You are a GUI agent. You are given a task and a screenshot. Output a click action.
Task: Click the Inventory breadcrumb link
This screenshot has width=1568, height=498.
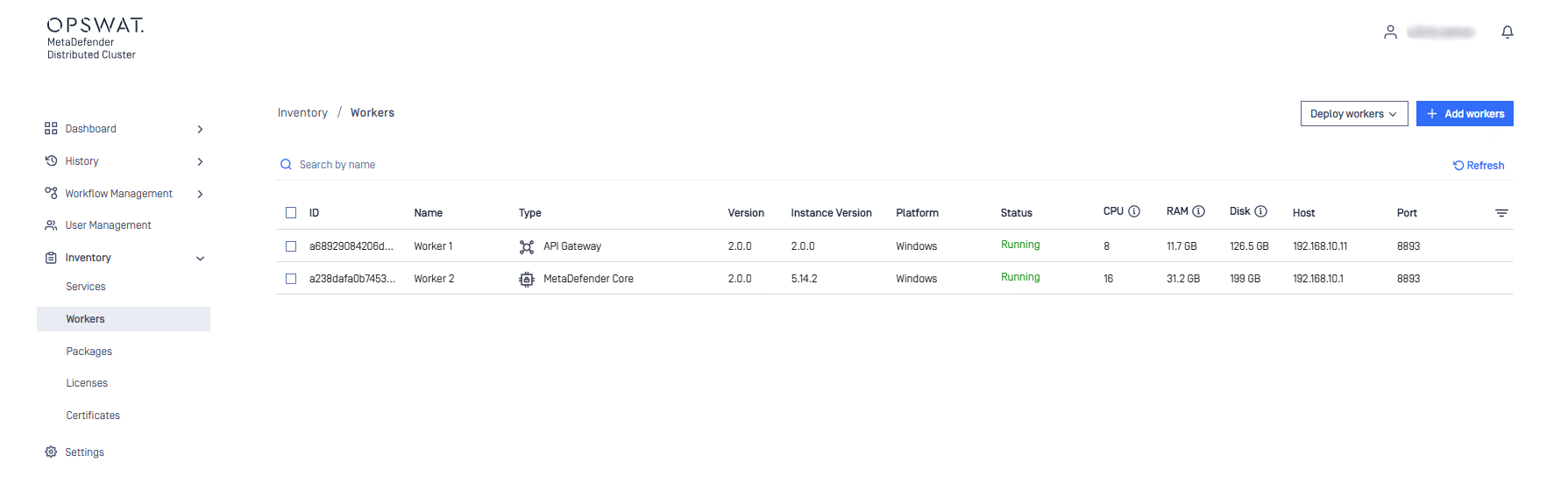pyautogui.click(x=302, y=113)
